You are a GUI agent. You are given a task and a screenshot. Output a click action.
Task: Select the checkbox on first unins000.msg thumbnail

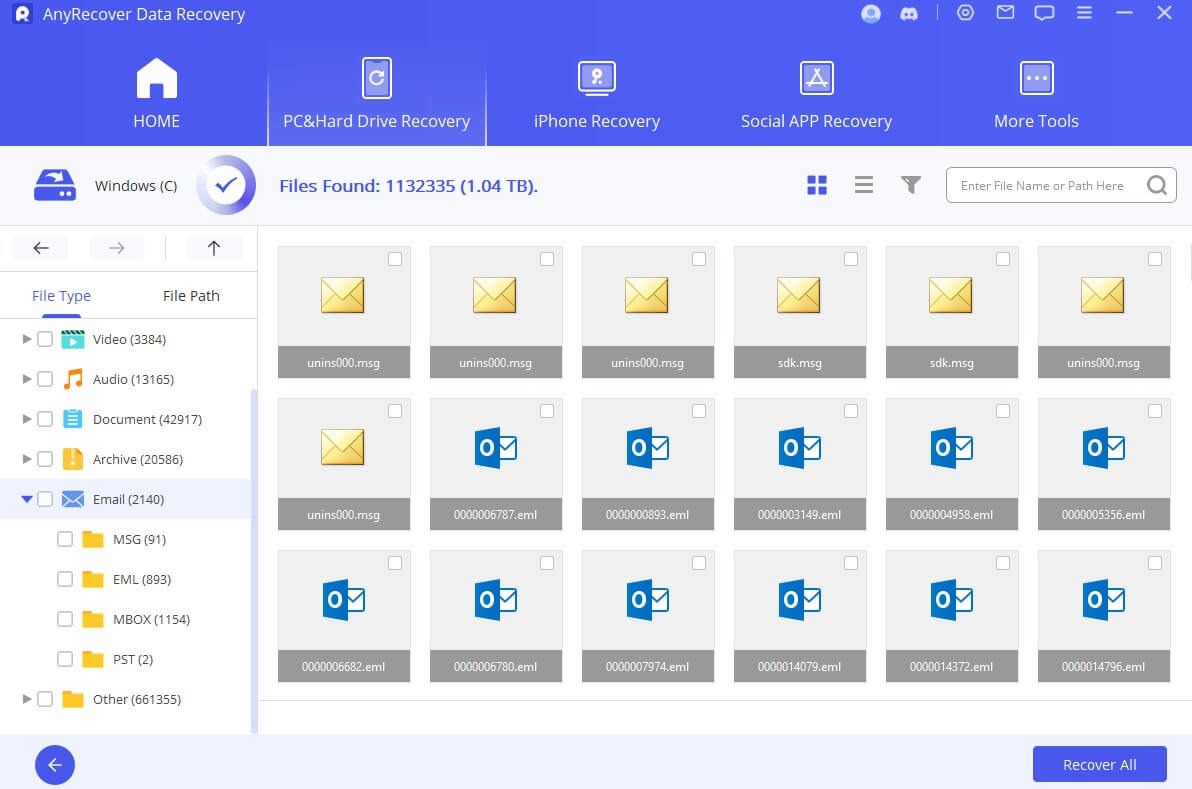[x=395, y=258]
